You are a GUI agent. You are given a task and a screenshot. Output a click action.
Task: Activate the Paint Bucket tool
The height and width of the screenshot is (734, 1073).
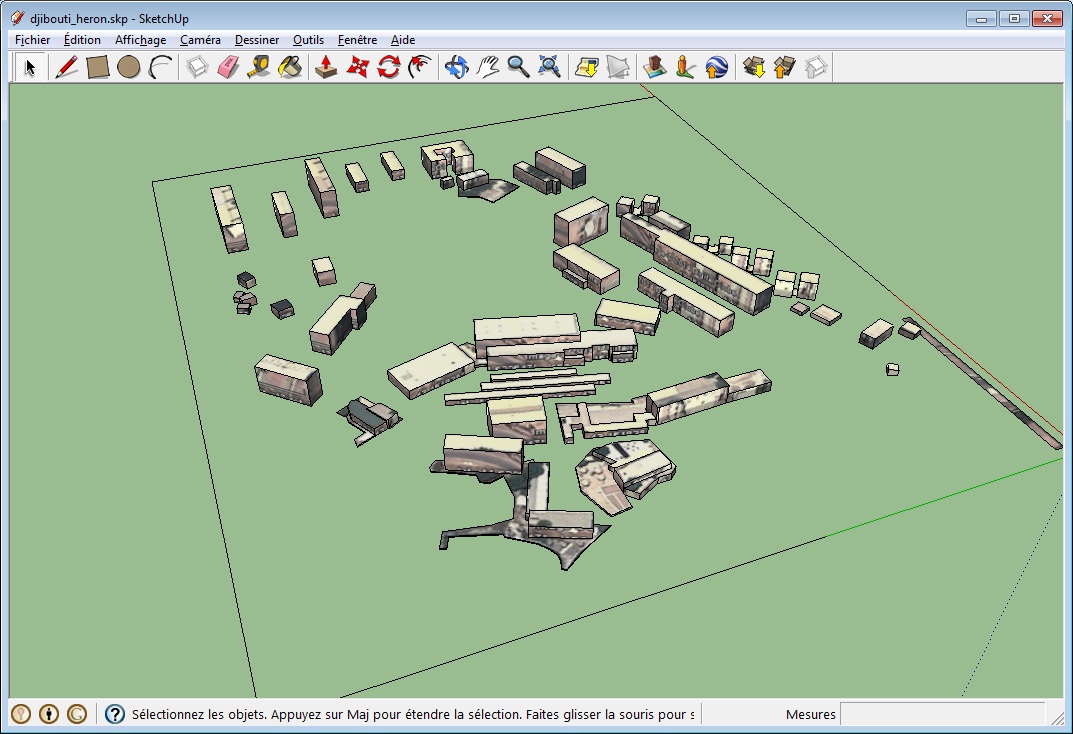[x=290, y=67]
